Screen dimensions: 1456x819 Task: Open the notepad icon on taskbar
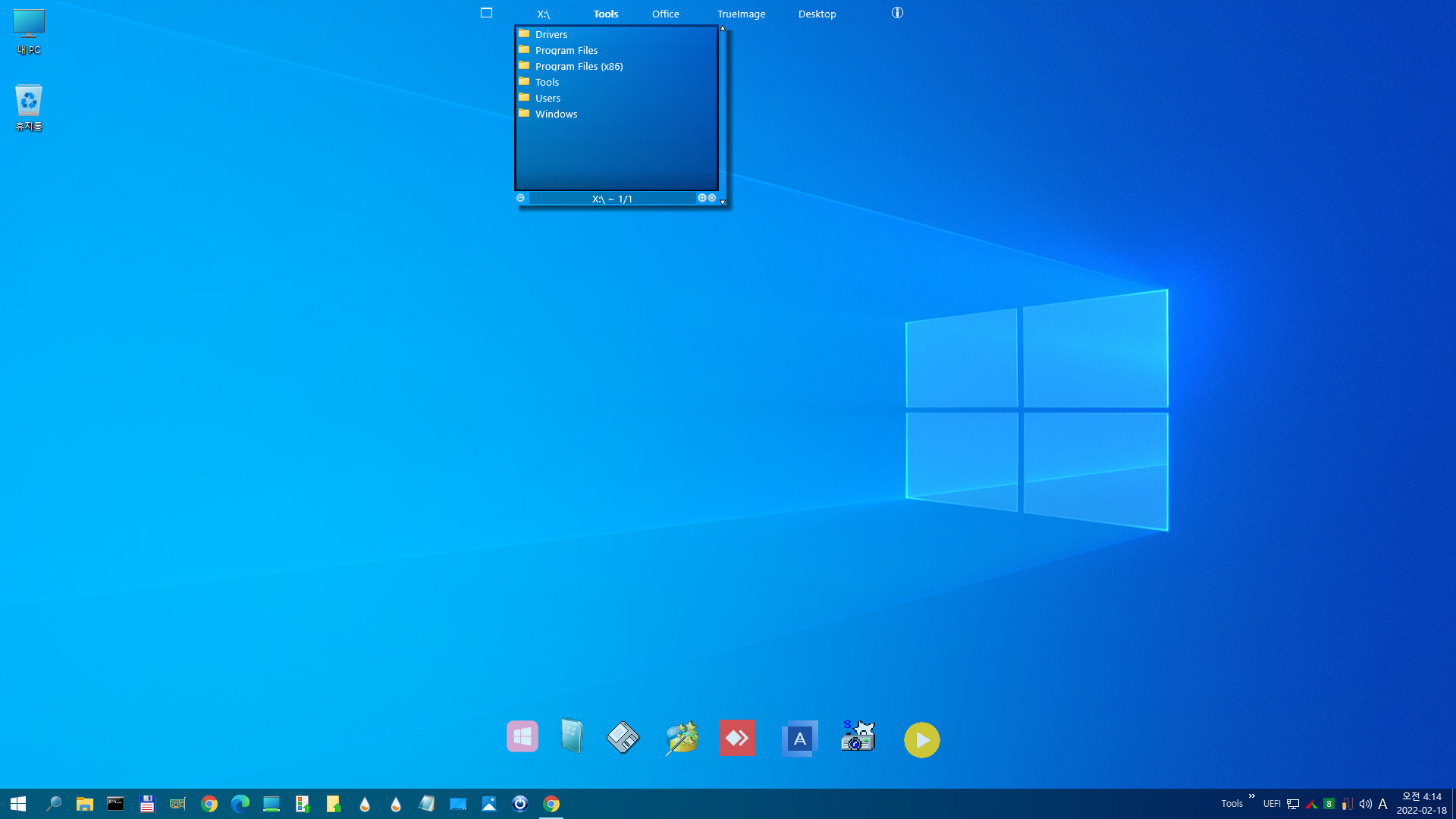(x=427, y=804)
